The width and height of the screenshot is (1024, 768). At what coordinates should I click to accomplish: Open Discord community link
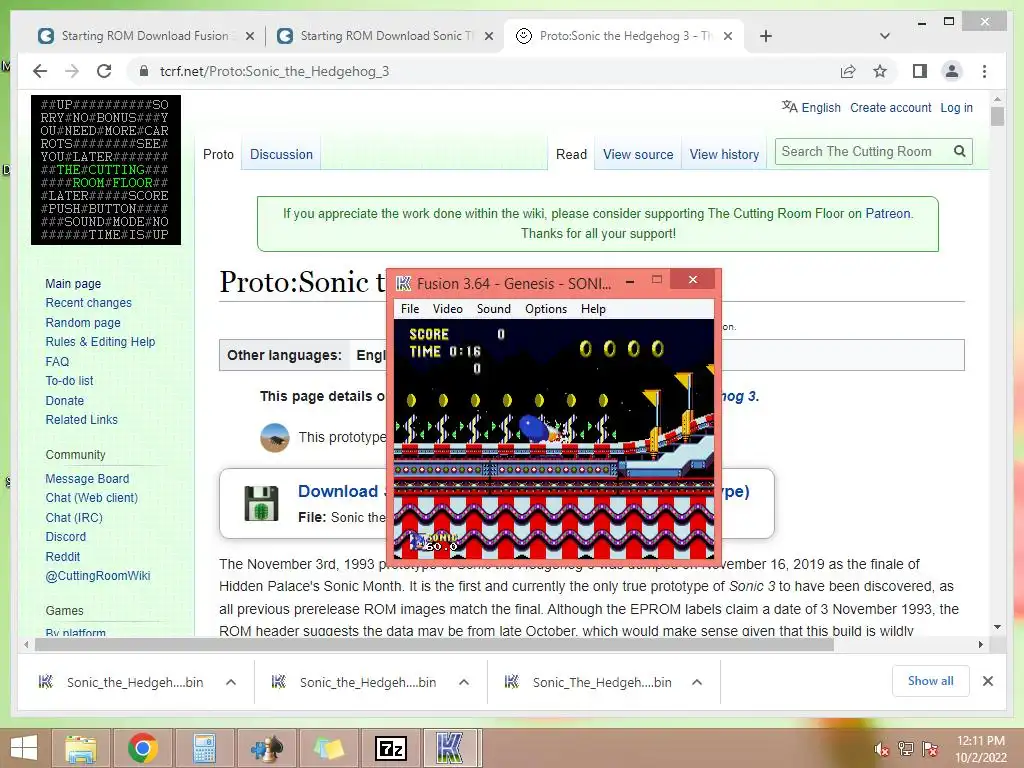pos(65,537)
